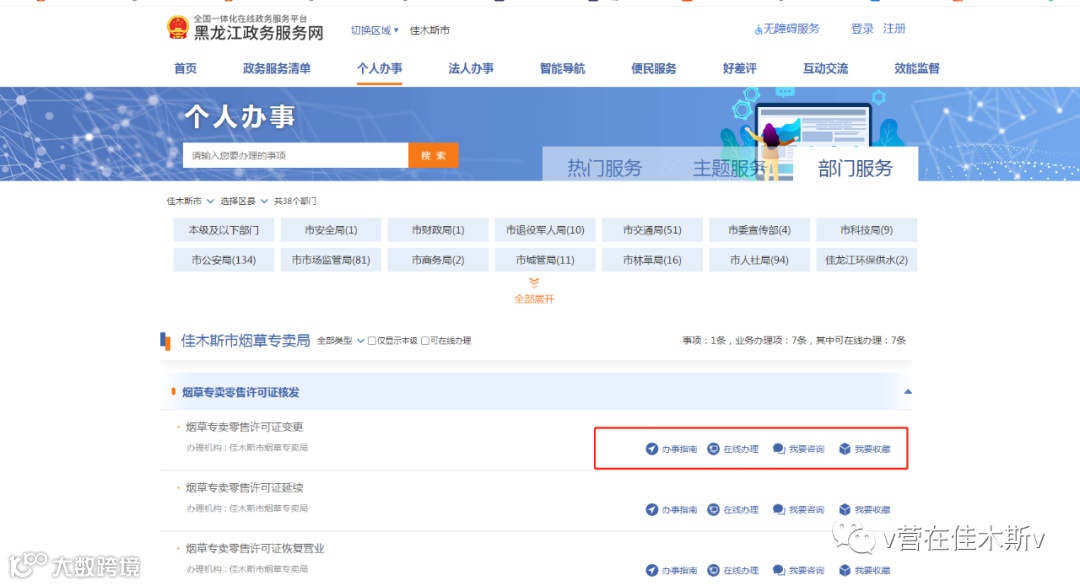Screen dimensions: 1080x586
Task: Go to 首页 in the navigation bar
Action: pyautogui.click(x=185, y=68)
